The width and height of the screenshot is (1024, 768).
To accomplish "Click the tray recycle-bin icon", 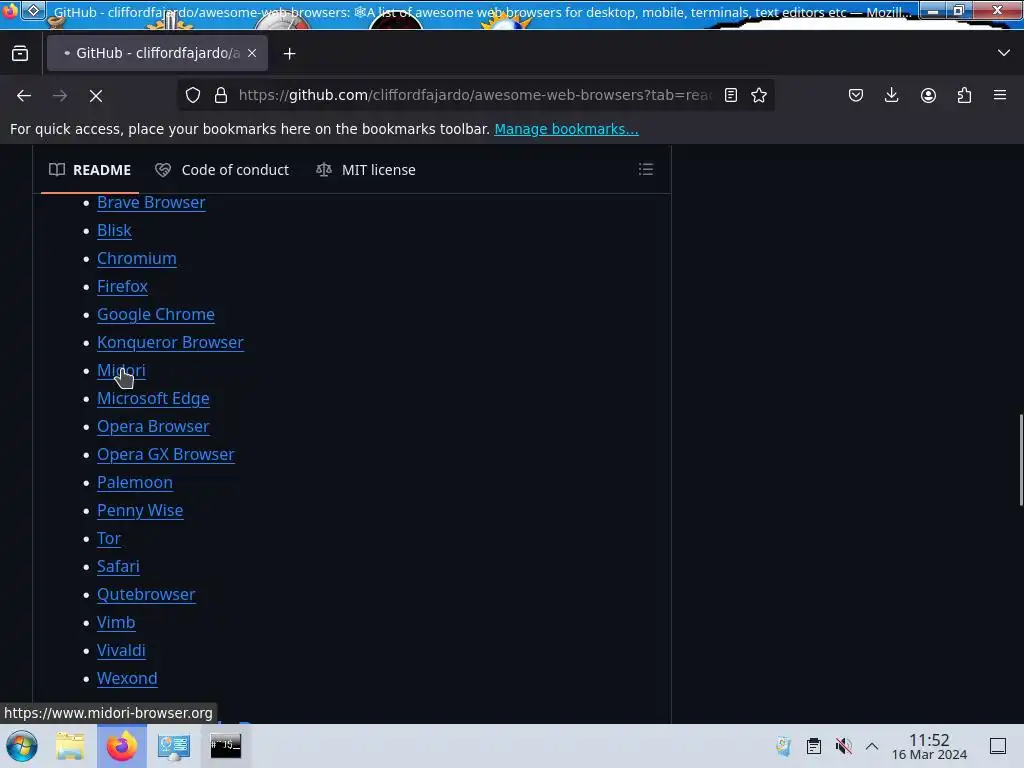I will [x=784, y=746].
